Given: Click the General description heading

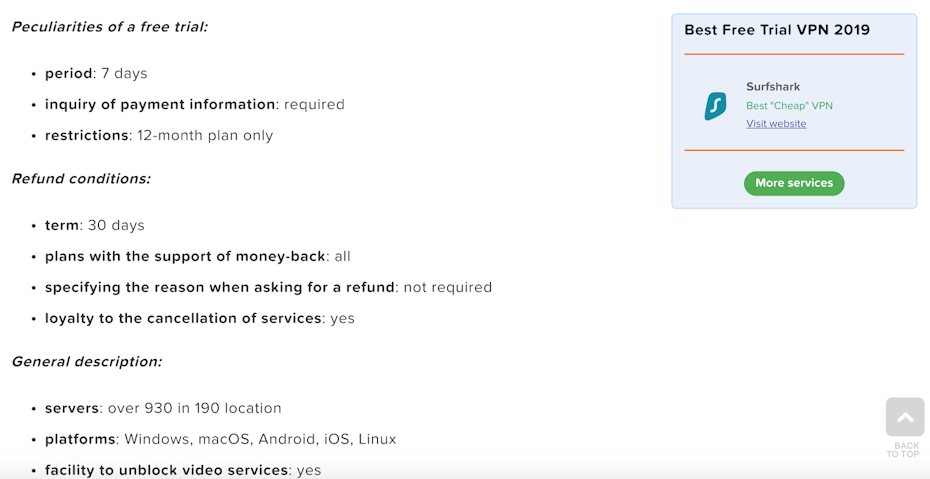Looking at the screenshot, I should [x=86, y=362].
